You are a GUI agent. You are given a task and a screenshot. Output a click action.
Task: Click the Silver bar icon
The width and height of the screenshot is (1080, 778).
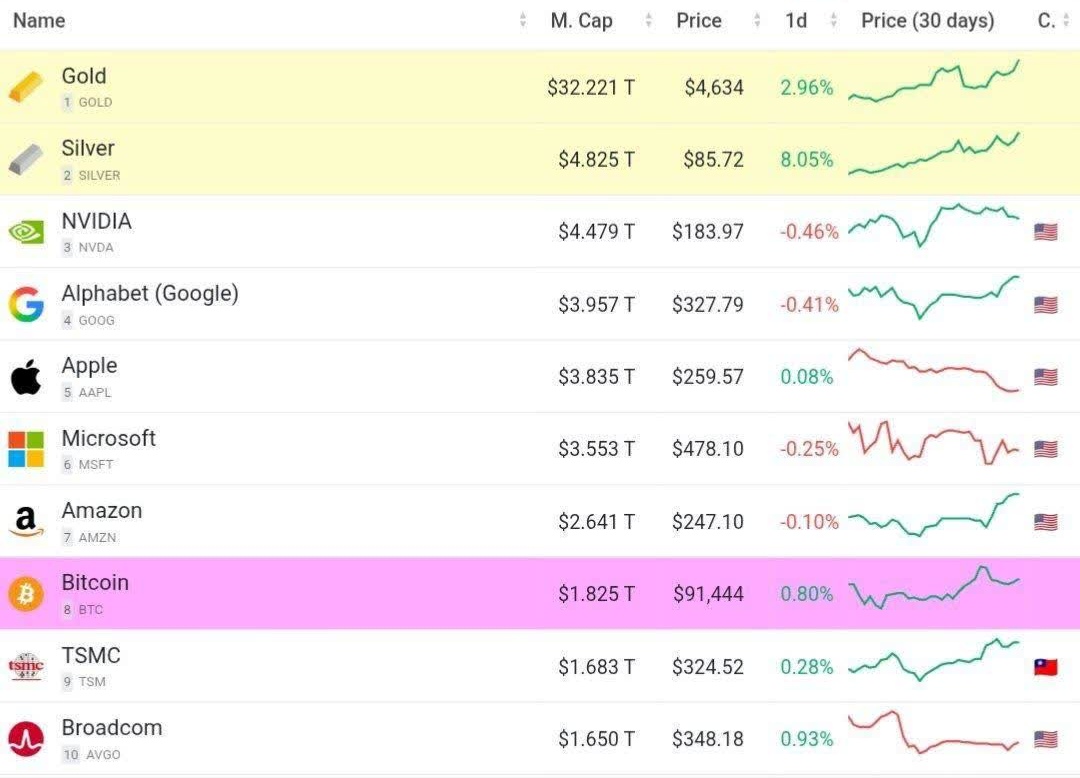point(26,160)
